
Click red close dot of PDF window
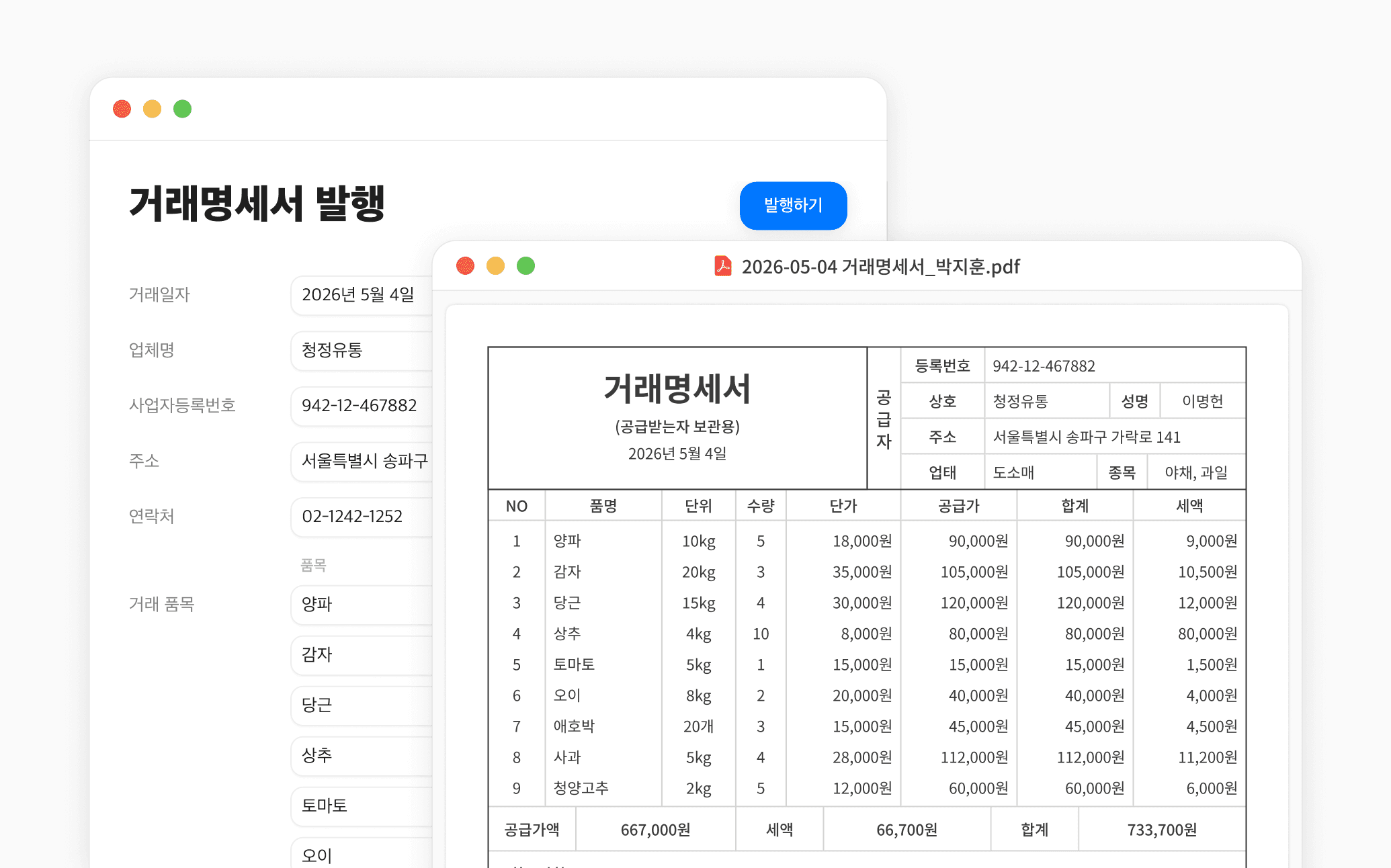click(465, 266)
